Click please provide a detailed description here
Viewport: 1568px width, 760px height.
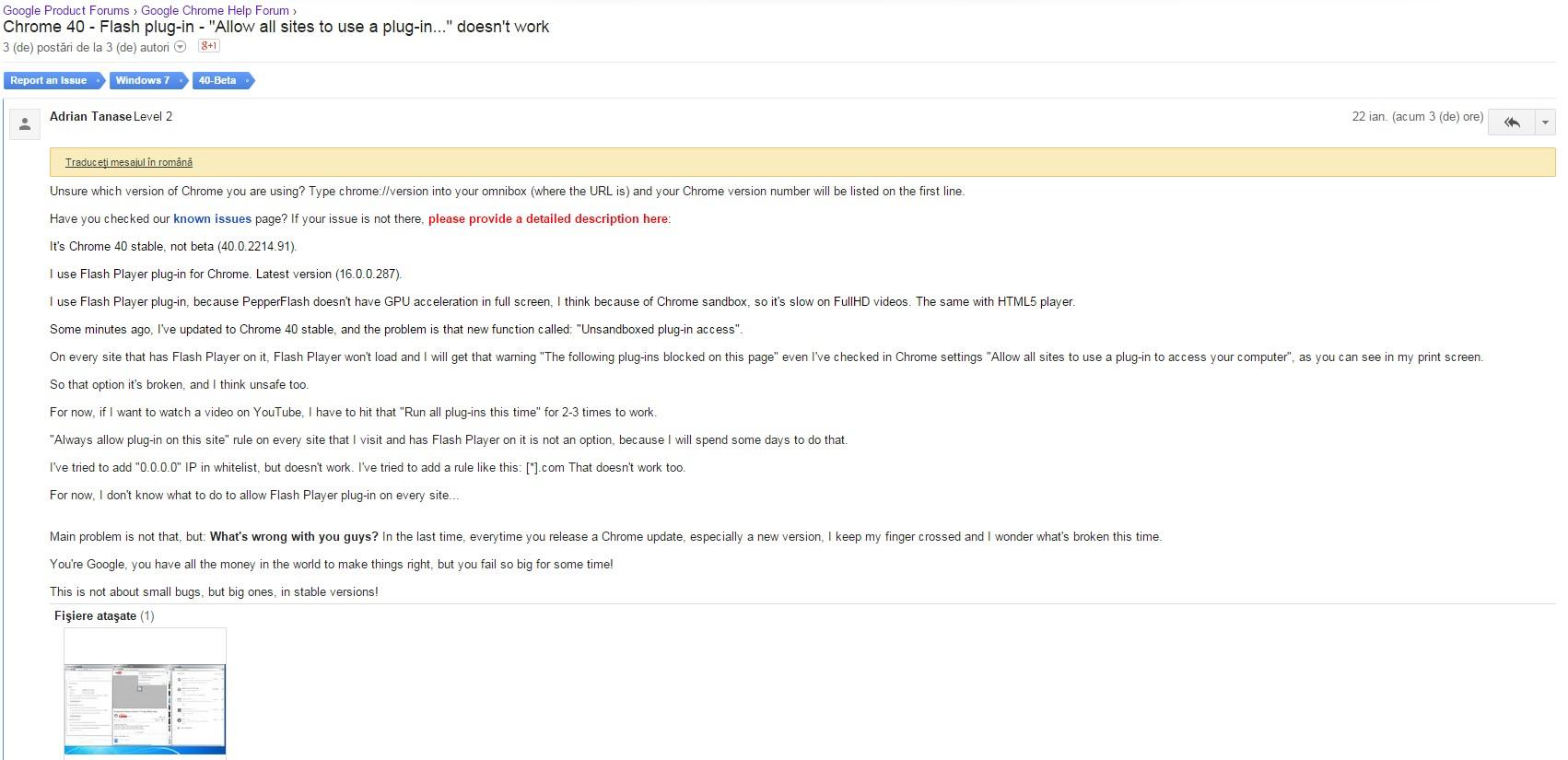coord(548,218)
